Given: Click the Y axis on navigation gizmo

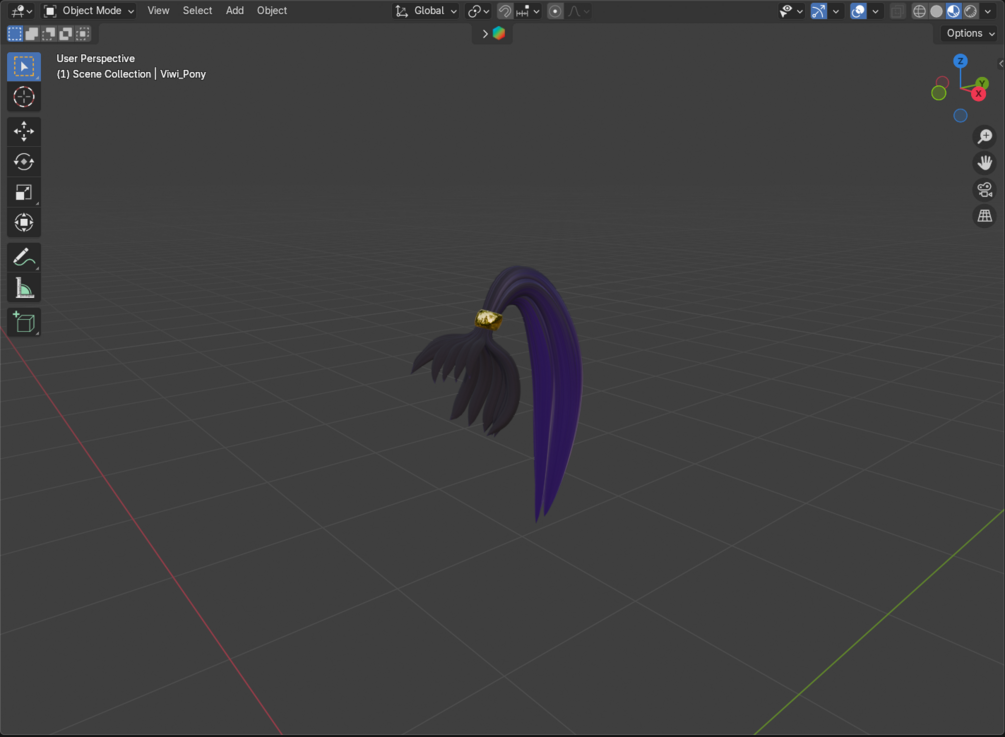Looking at the screenshot, I should pos(983,83).
